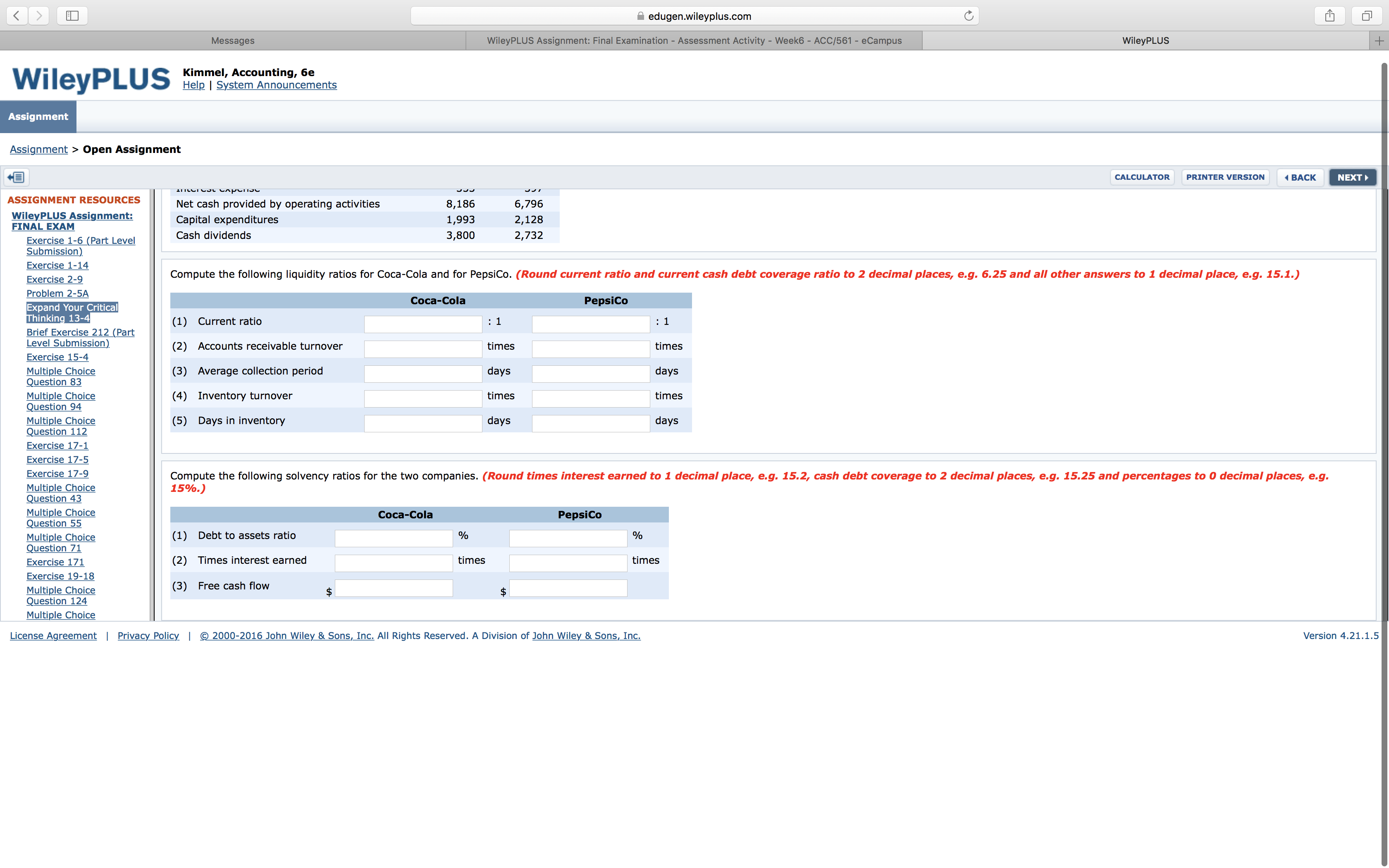Open Exercise 17-9 link
Image resolution: width=1389 pixels, height=868 pixels.
click(57, 474)
